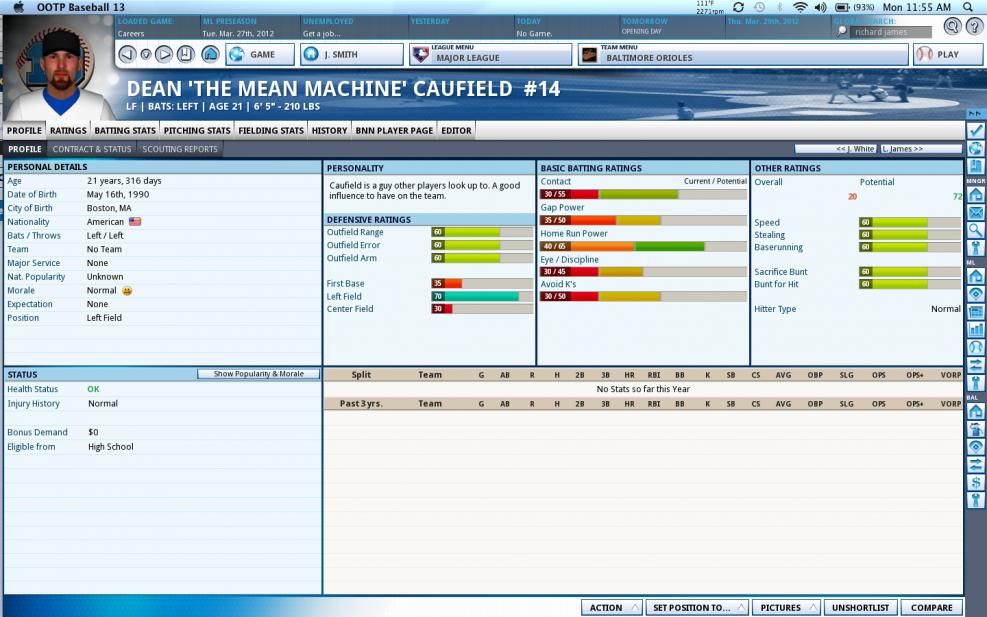This screenshot has height=617, width=987.
Task: Click the MNGR magnifier search icon in sidebar
Action: (976, 230)
